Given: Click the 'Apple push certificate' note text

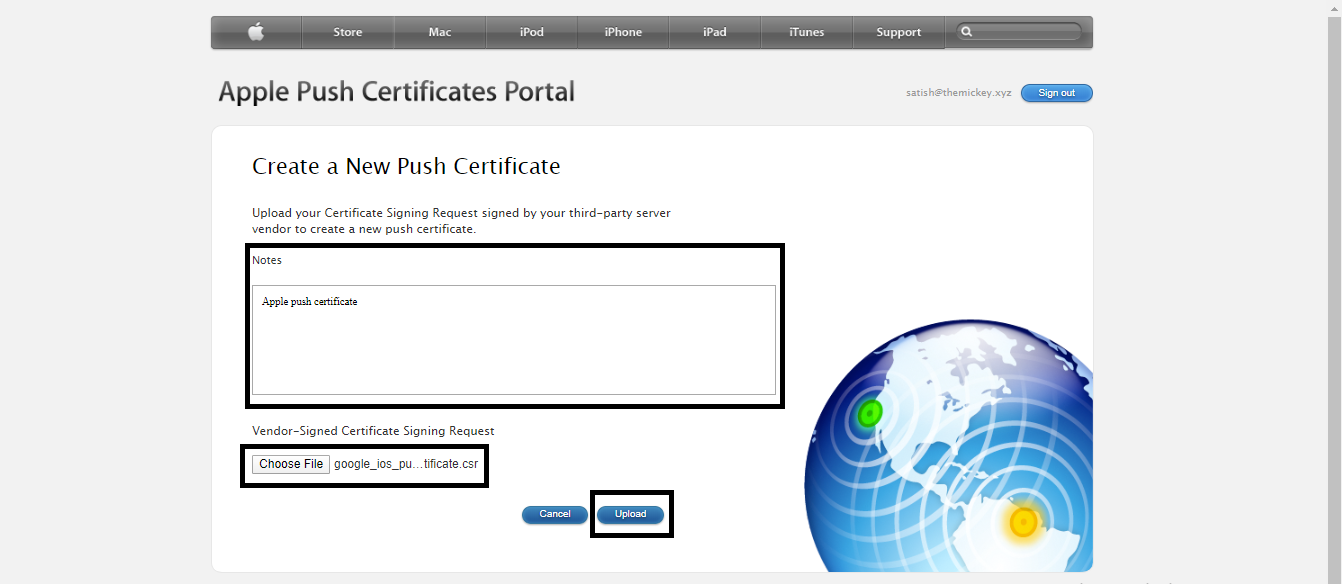Looking at the screenshot, I should point(310,301).
